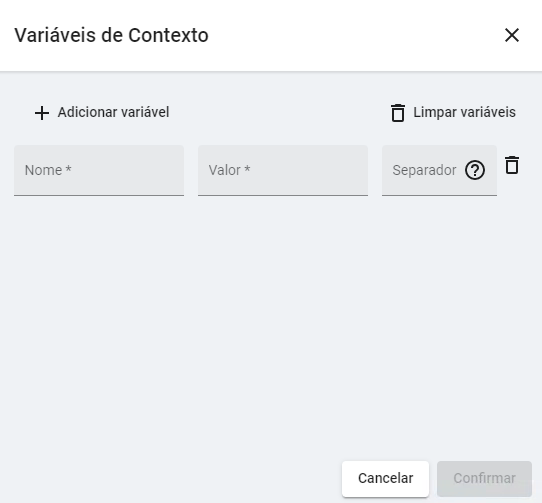Screen dimensions: 542x503
Task: Click the plus icon to add a variable
Action: (x=42, y=113)
